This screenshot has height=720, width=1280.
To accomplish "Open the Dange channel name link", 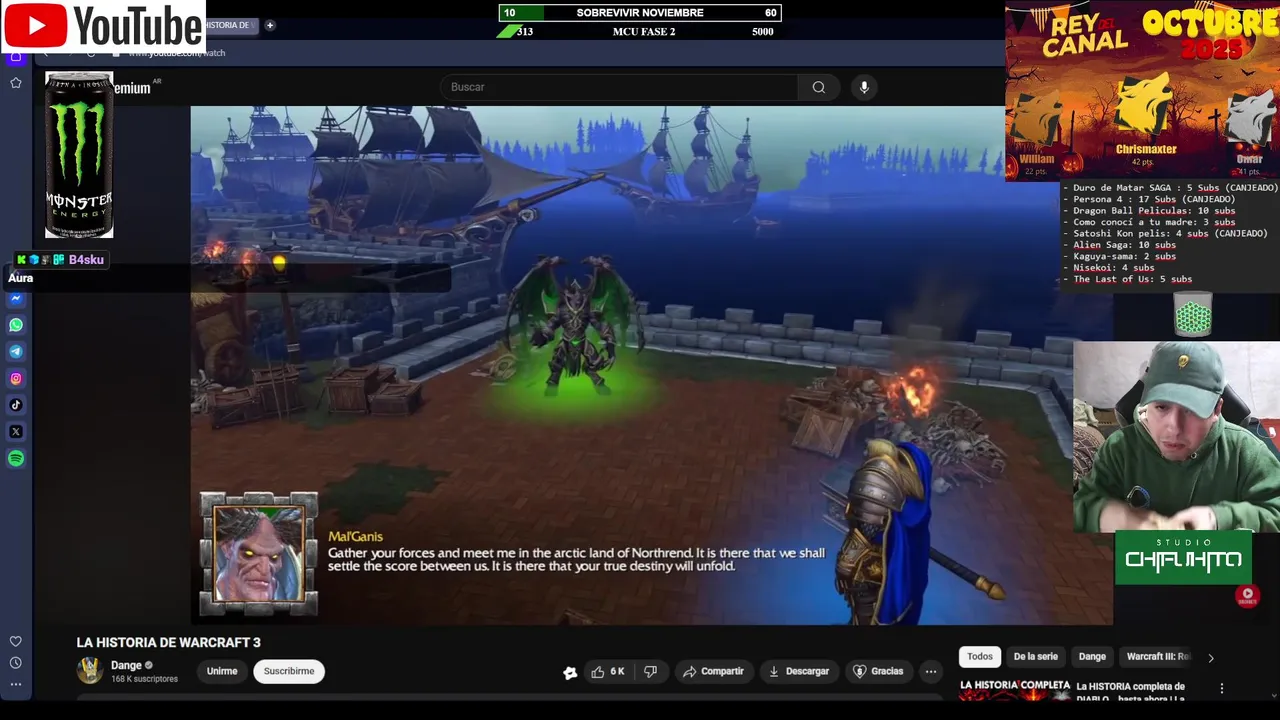I will [x=126, y=665].
